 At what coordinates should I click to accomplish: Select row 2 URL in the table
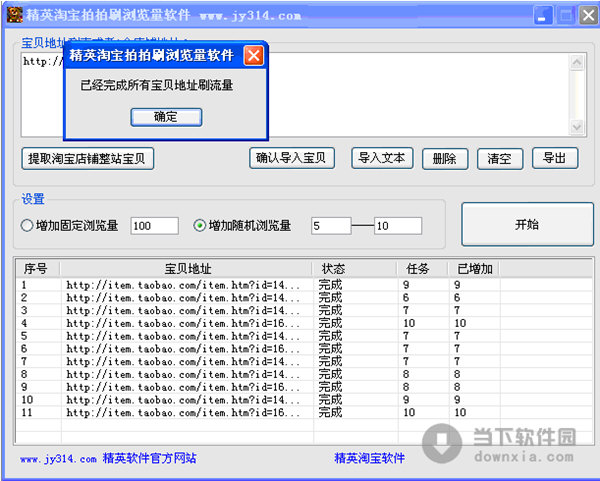click(183, 298)
